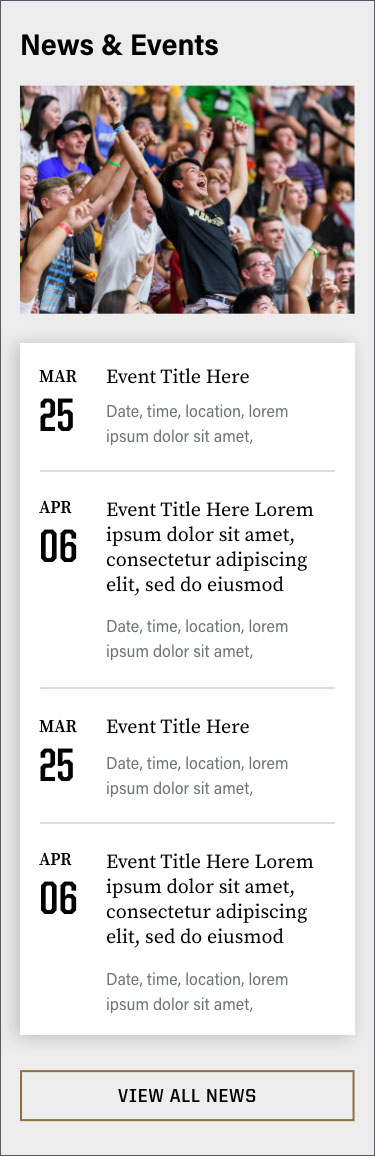The height and width of the screenshot is (1156, 375).
Task: Click the MAR month label of third event
Action: click(x=57, y=727)
